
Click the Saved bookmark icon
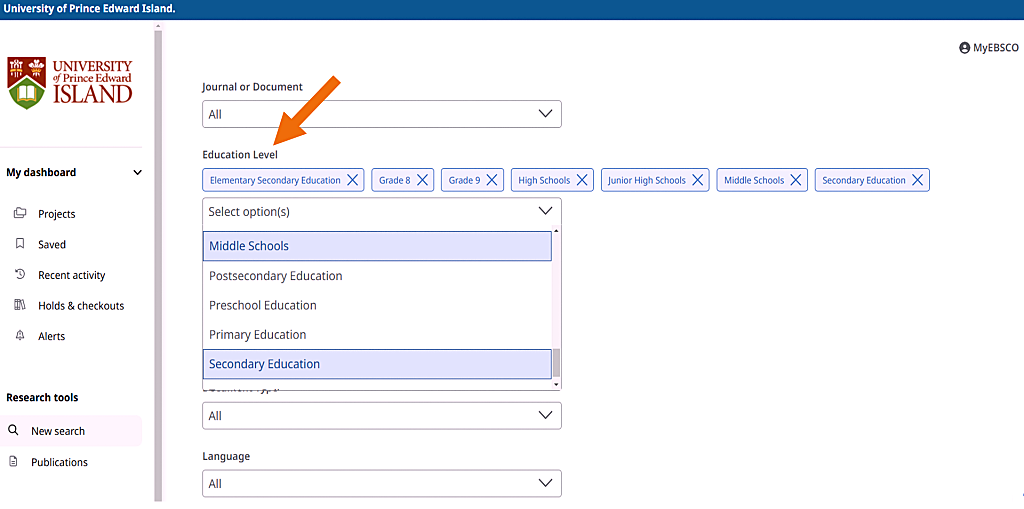(x=20, y=244)
